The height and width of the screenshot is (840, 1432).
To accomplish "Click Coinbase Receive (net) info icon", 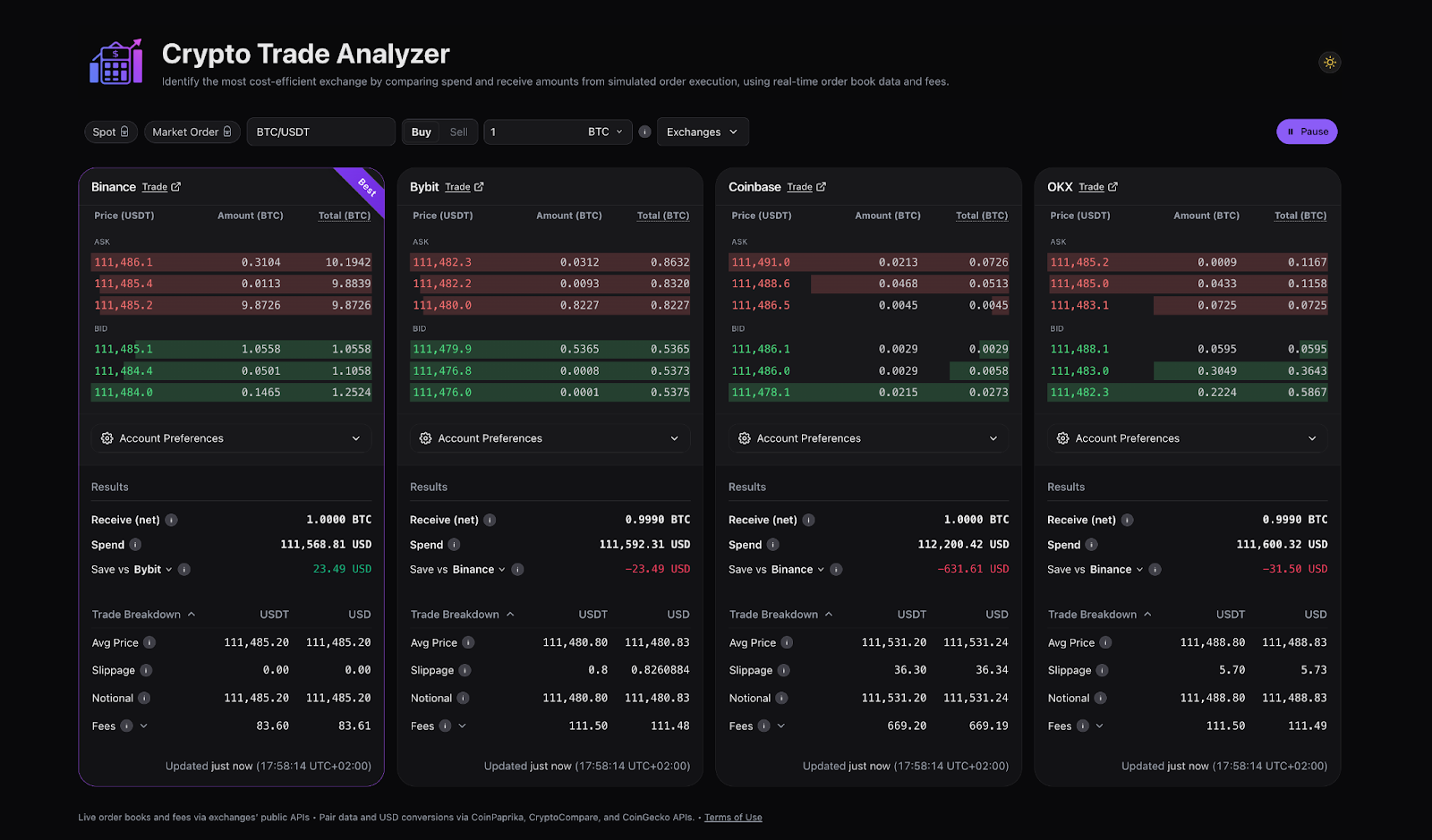I will [808, 520].
